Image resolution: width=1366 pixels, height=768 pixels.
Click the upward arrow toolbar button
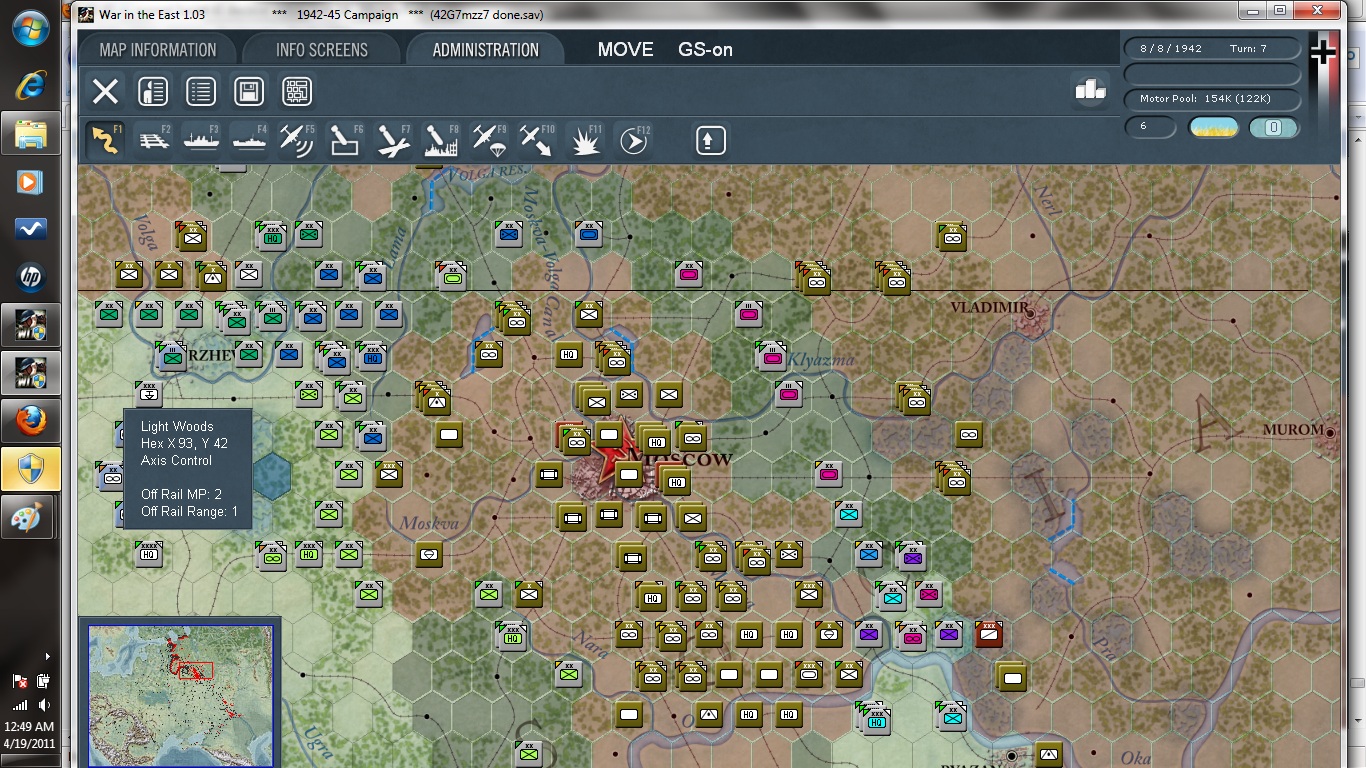710,140
